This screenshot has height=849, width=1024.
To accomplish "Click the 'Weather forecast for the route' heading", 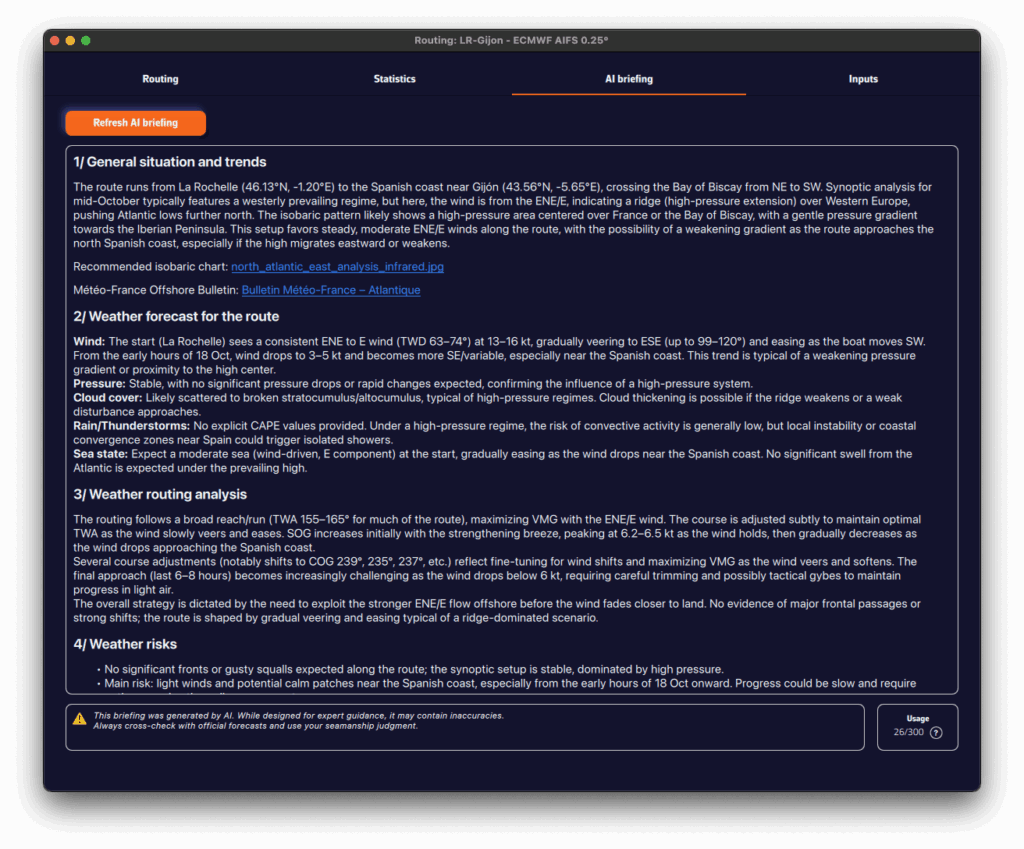I will coord(177,317).
